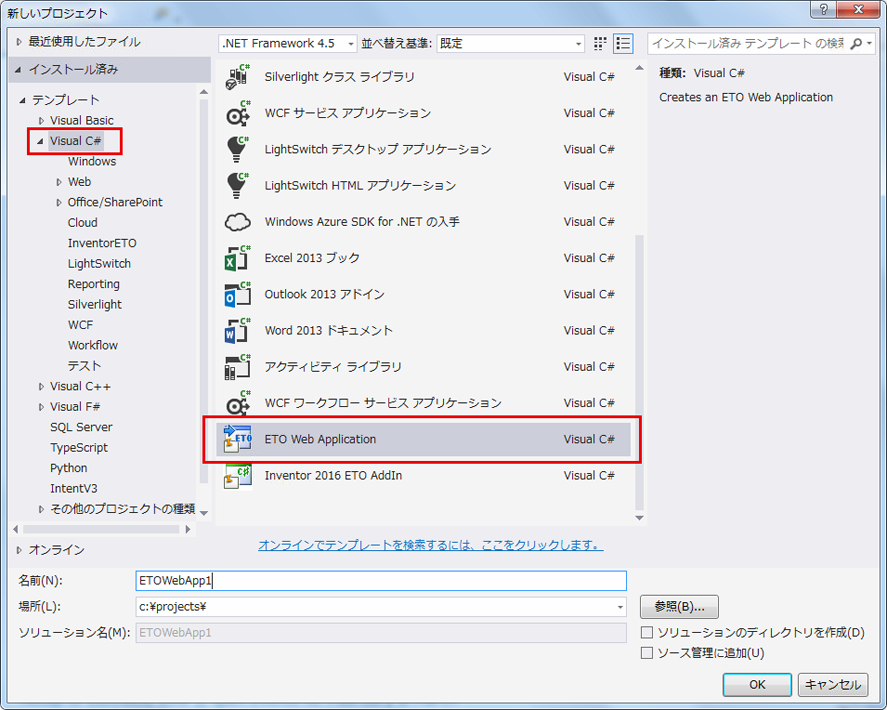
Task: Open the sort order dropdown showing 既定
Action: pyautogui.click(x=510, y=44)
